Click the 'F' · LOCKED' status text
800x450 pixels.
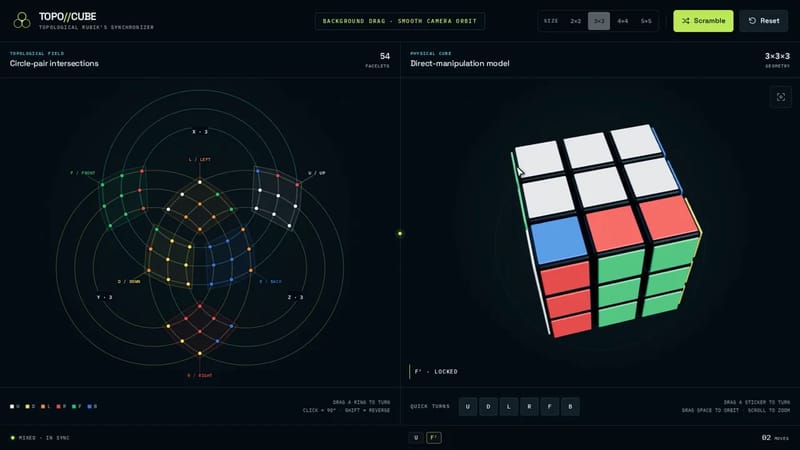[436, 371]
